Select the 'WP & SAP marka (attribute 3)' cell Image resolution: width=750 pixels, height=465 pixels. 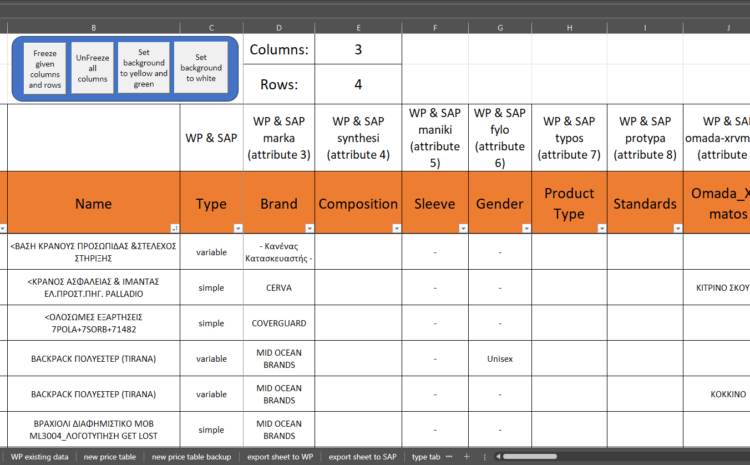pyautogui.click(x=279, y=138)
